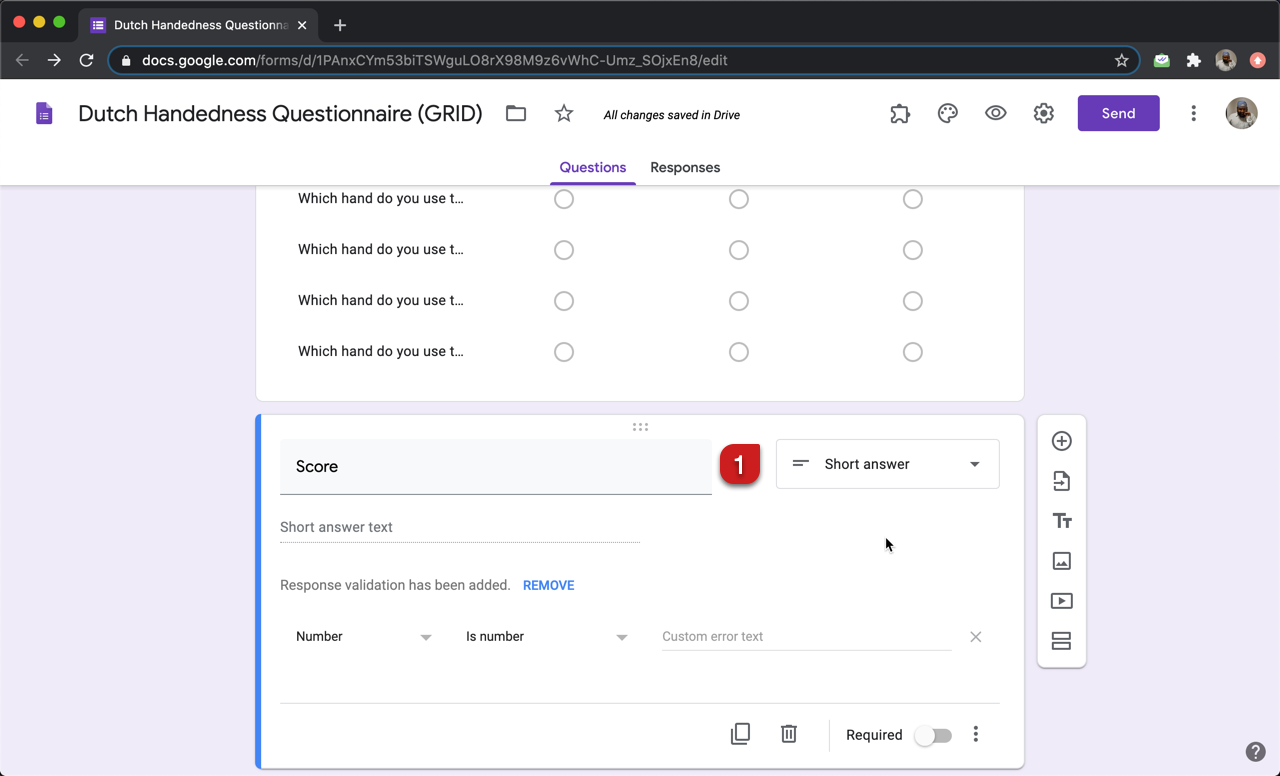This screenshot has height=776, width=1280.
Task: Click the Add image icon
Action: tap(1061, 561)
